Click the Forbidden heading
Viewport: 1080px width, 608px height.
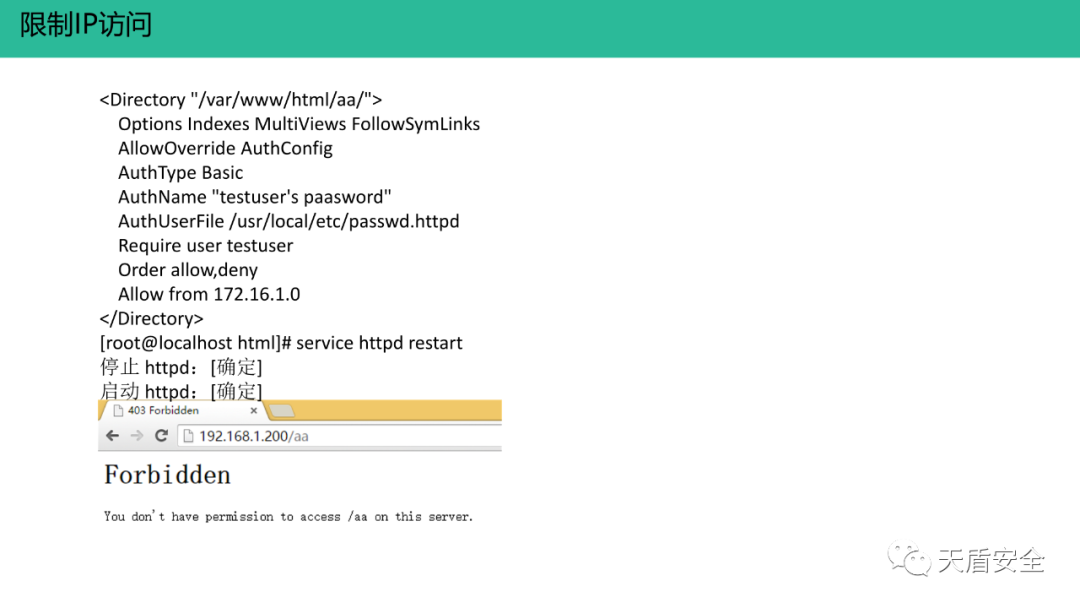(167, 475)
